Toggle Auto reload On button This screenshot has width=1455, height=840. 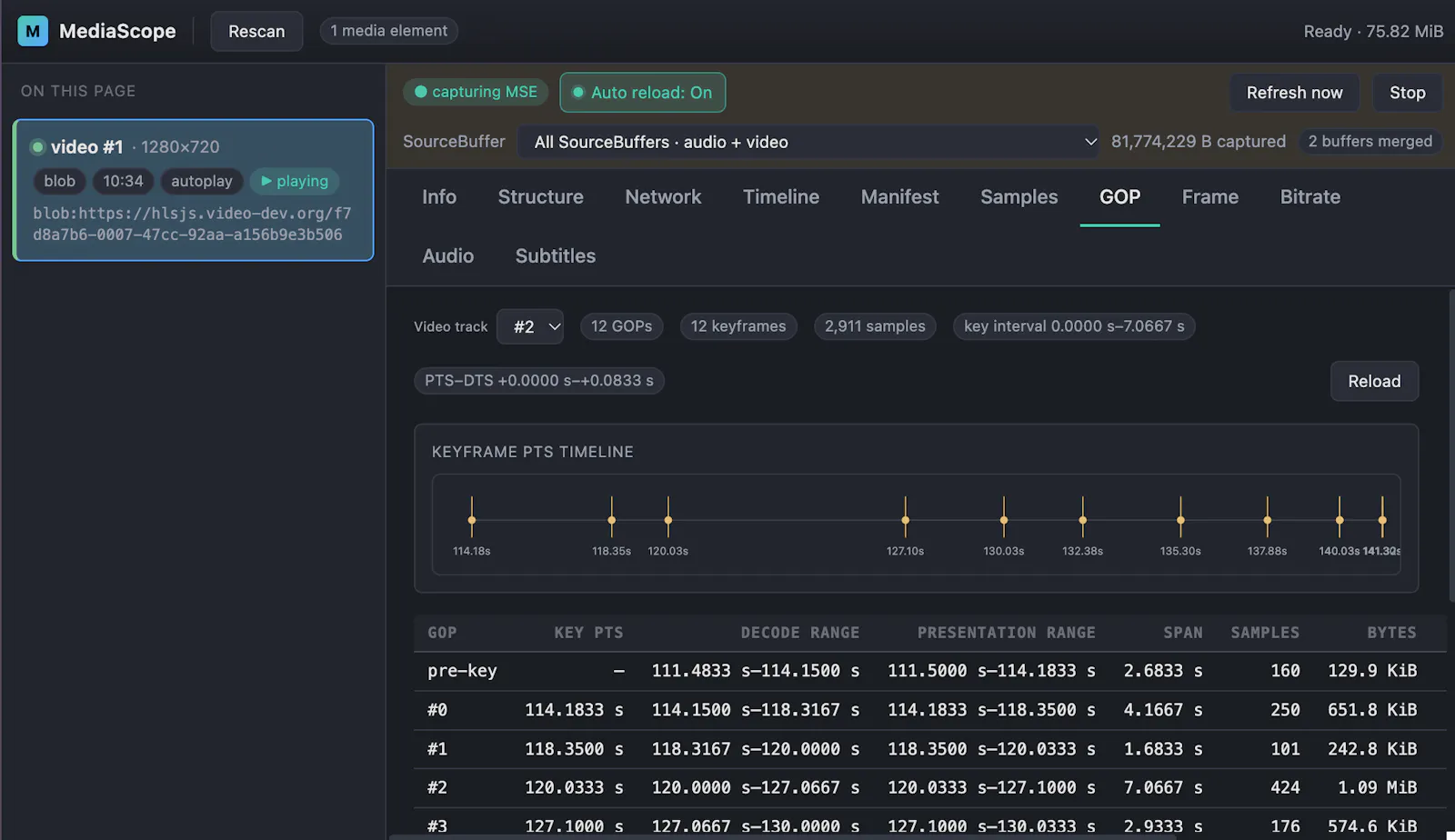643,93
